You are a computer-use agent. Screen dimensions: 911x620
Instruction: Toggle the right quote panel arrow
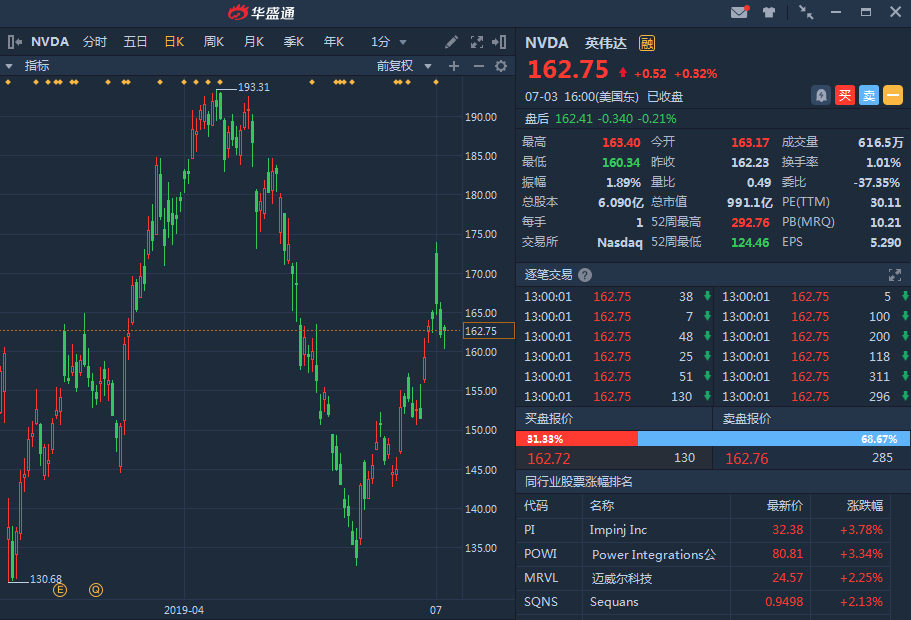point(500,42)
